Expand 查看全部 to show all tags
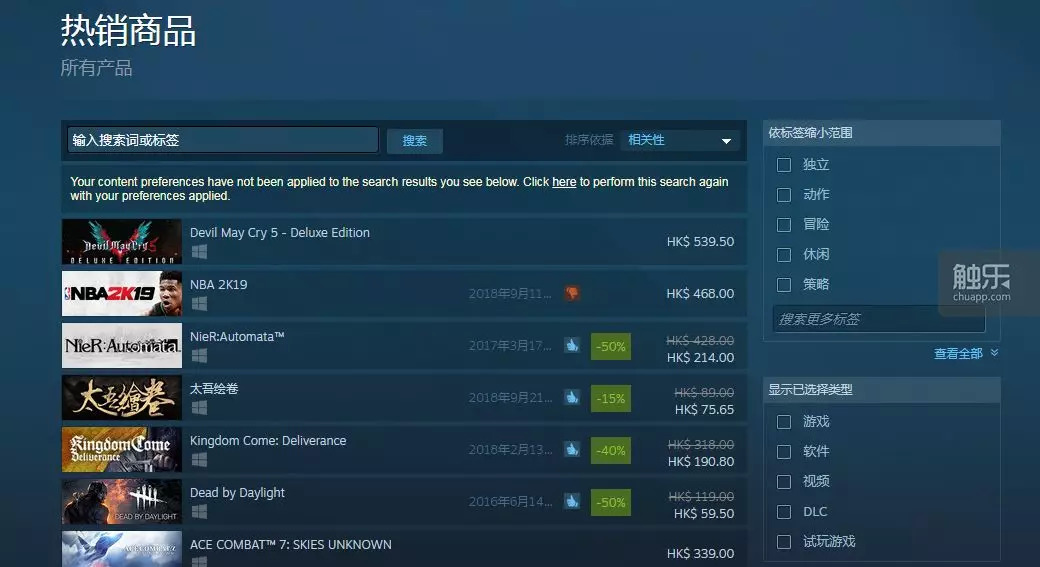 (x=966, y=353)
